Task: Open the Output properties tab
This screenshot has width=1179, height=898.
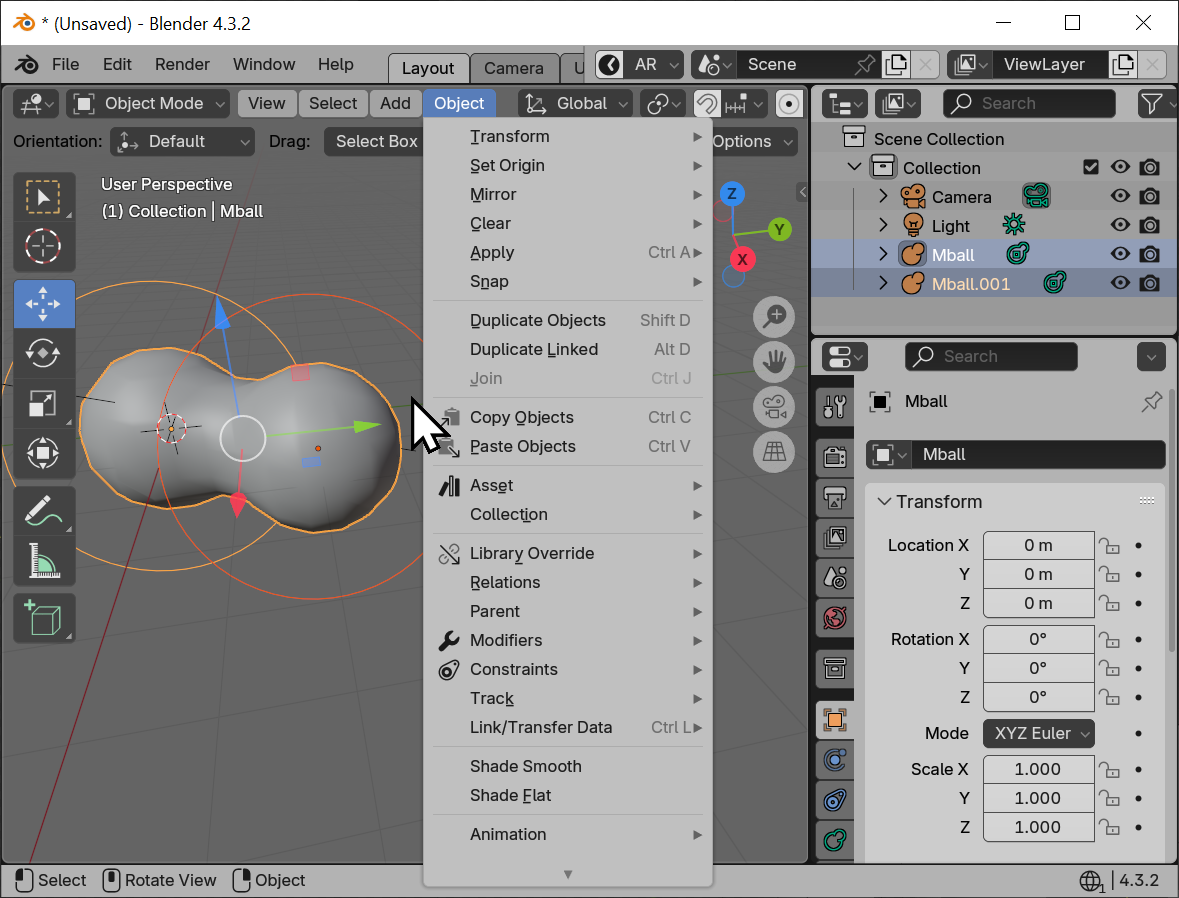Action: coord(835,497)
